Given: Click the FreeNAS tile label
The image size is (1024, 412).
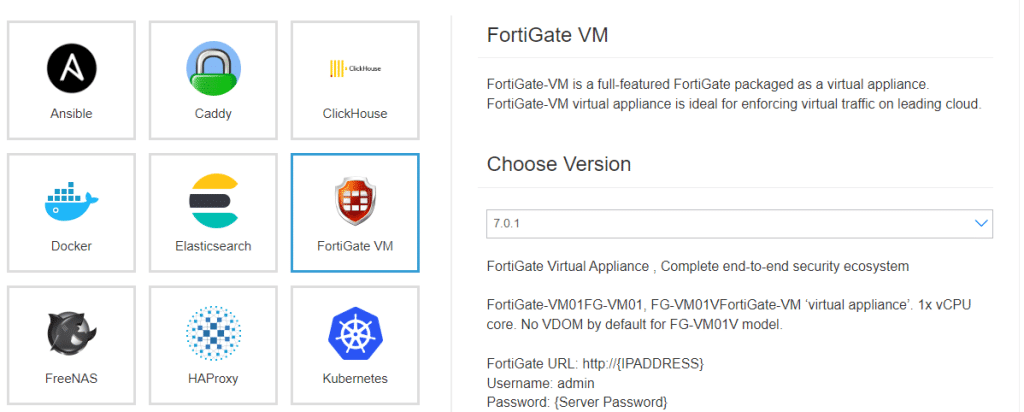Looking at the screenshot, I should click(71, 379).
